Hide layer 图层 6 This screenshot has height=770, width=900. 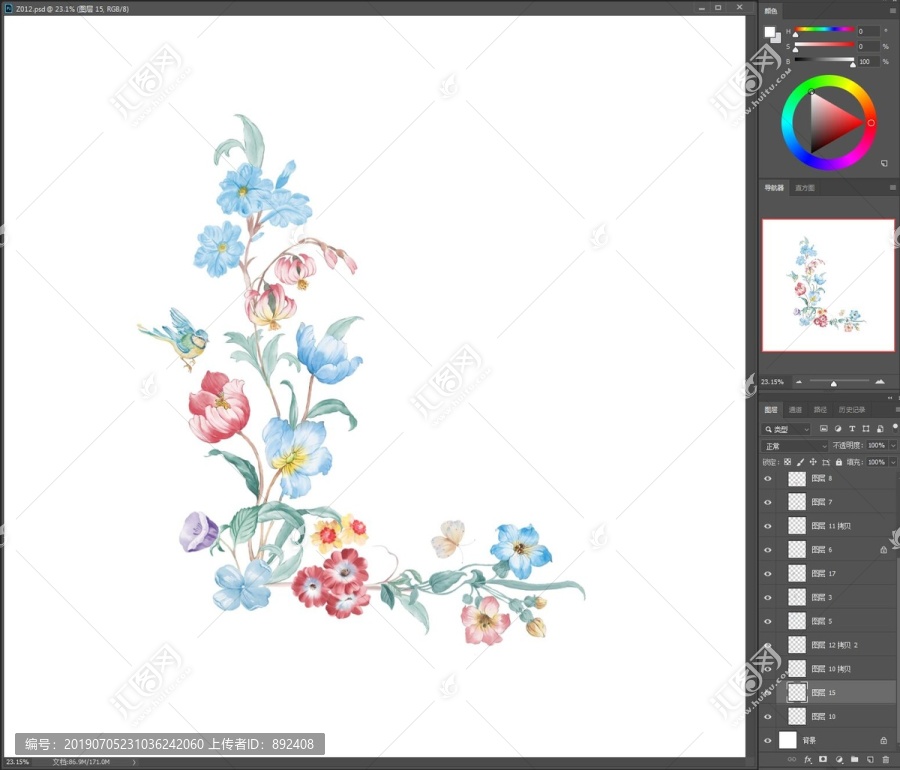(x=768, y=550)
